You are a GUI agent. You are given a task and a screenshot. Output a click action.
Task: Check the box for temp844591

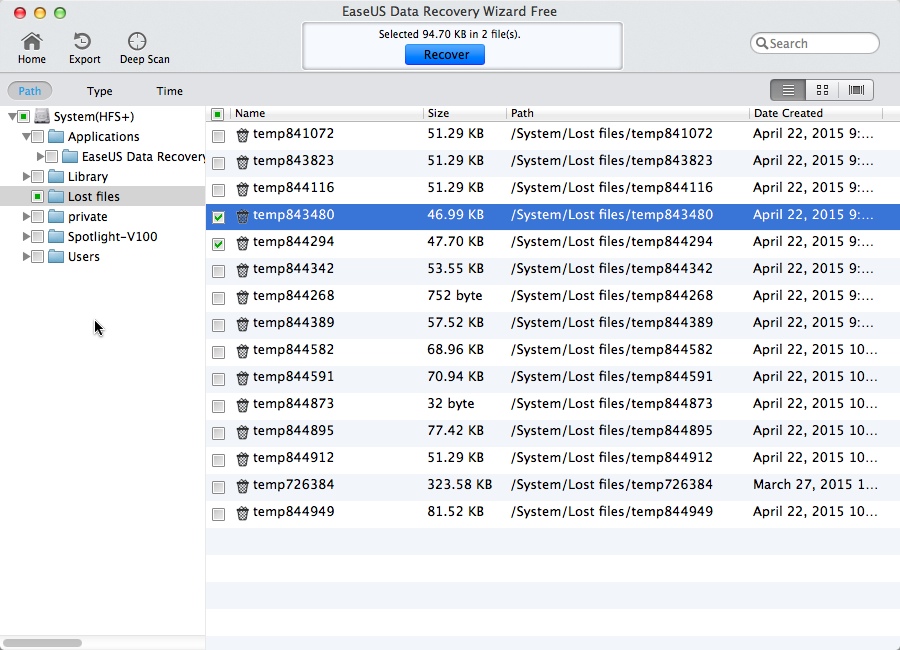[218, 379]
